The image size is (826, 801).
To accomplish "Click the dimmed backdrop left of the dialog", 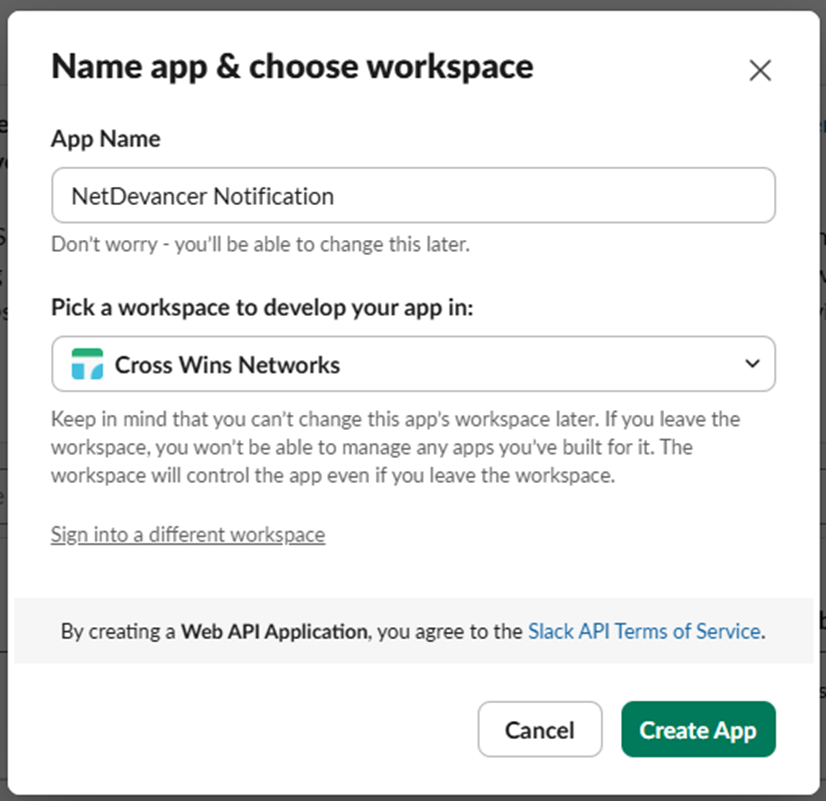I will click(x=3, y=400).
